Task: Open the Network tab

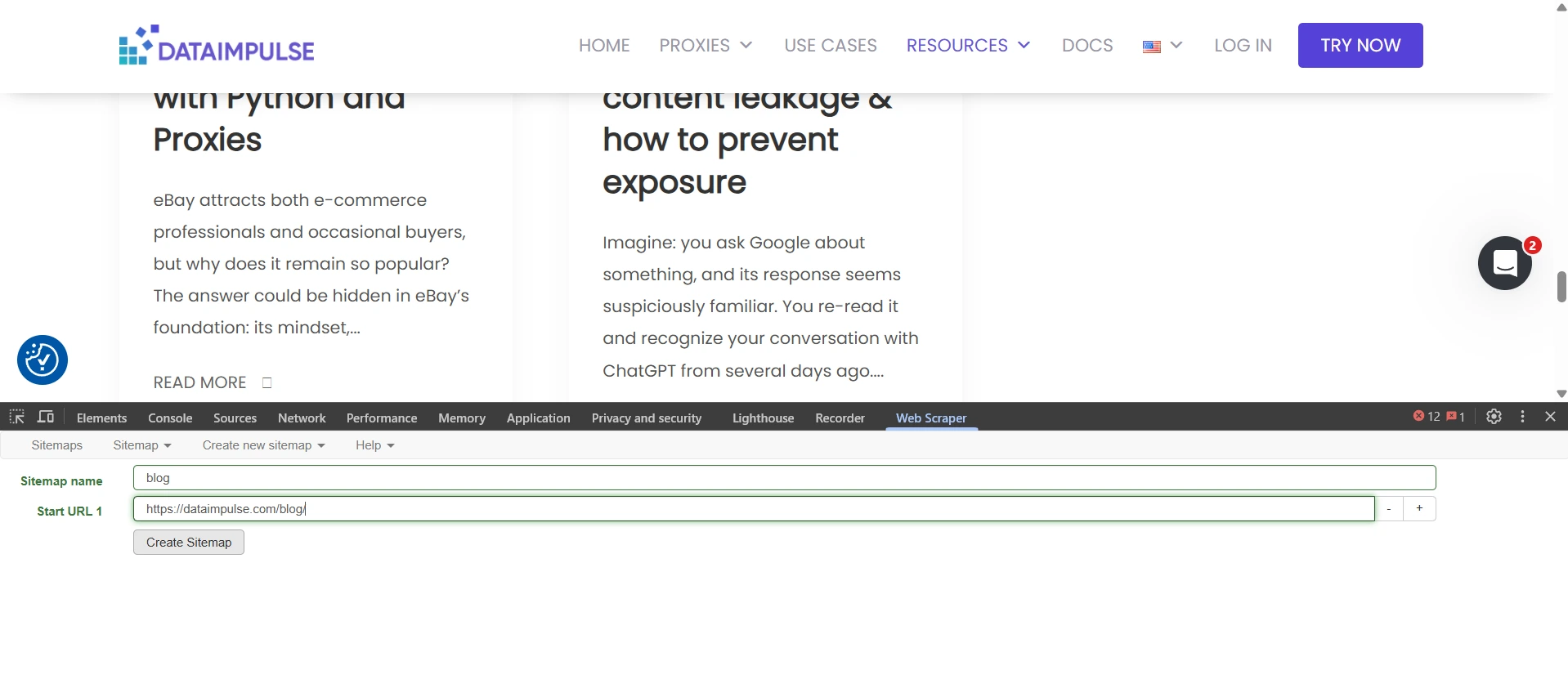Action: (302, 418)
